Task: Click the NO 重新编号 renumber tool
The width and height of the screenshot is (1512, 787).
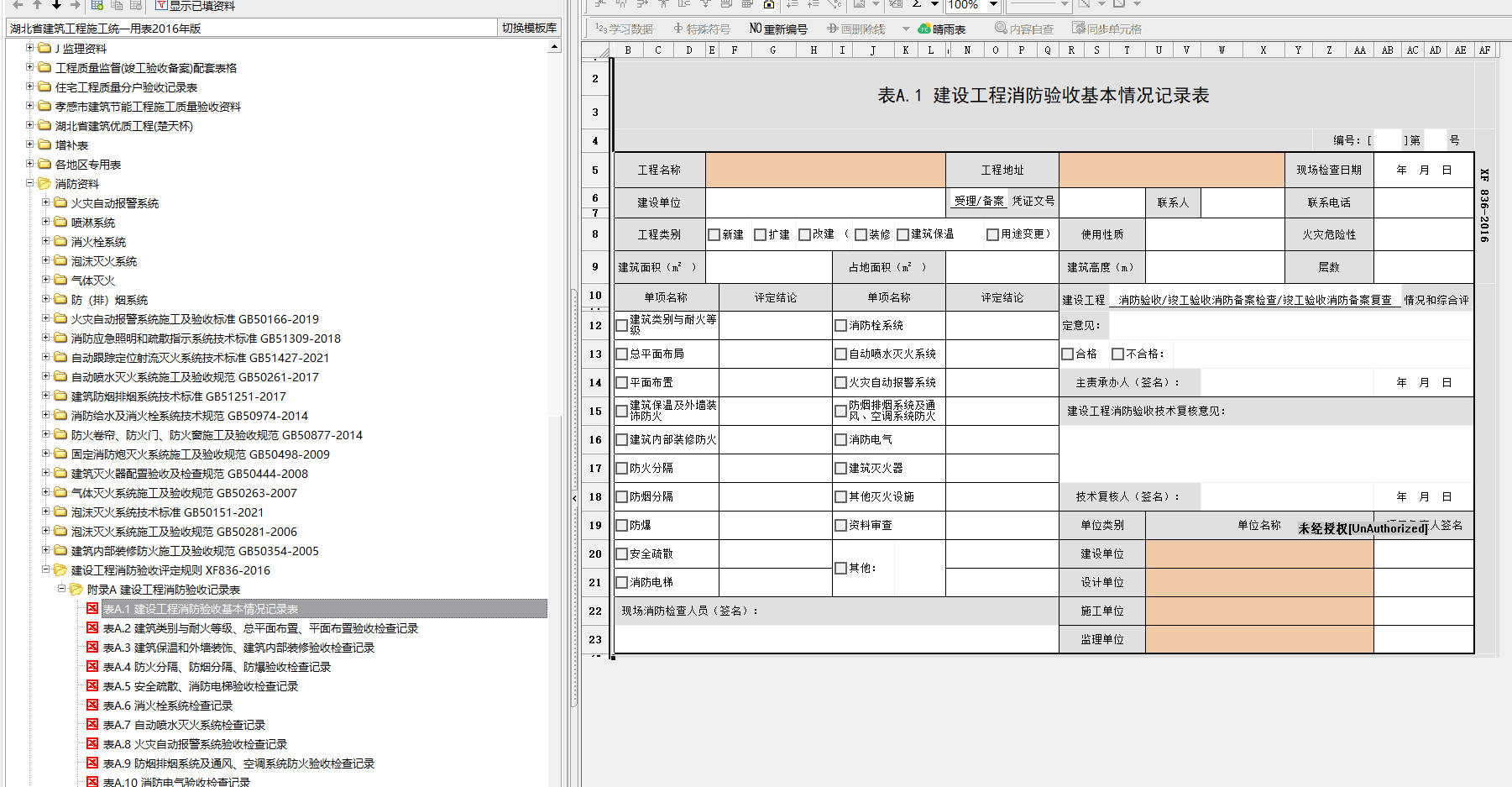Action: tap(778, 29)
